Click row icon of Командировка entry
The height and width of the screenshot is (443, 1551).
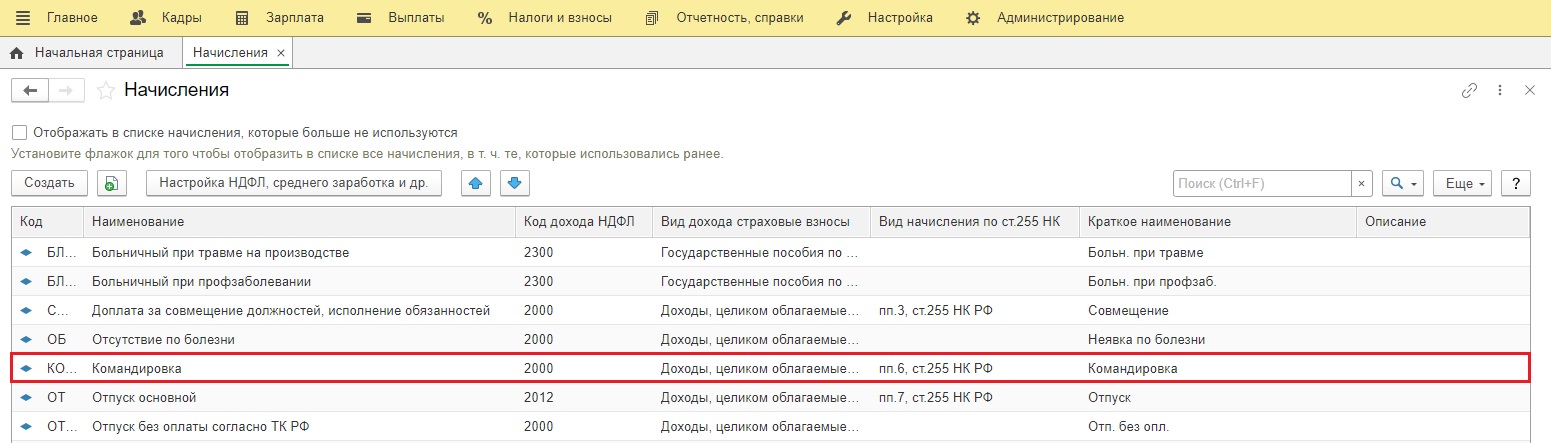[x=27, y=369]
